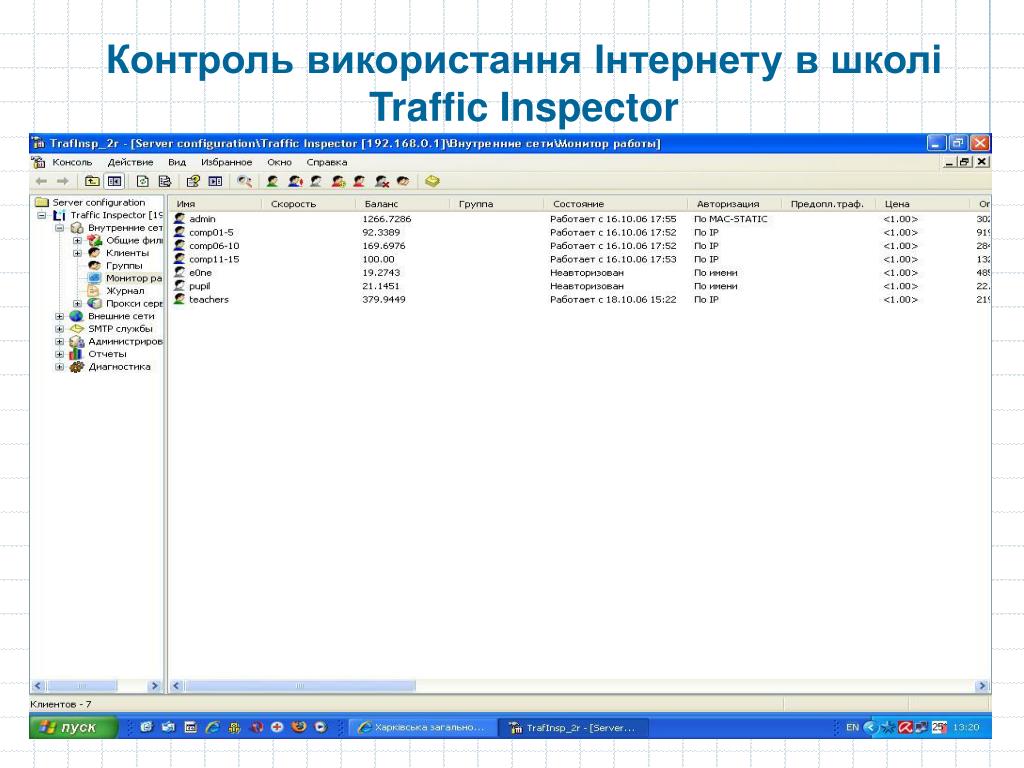
Task: Open the Консоль menu
Action: pyautogui.click(x=72, y=162)
